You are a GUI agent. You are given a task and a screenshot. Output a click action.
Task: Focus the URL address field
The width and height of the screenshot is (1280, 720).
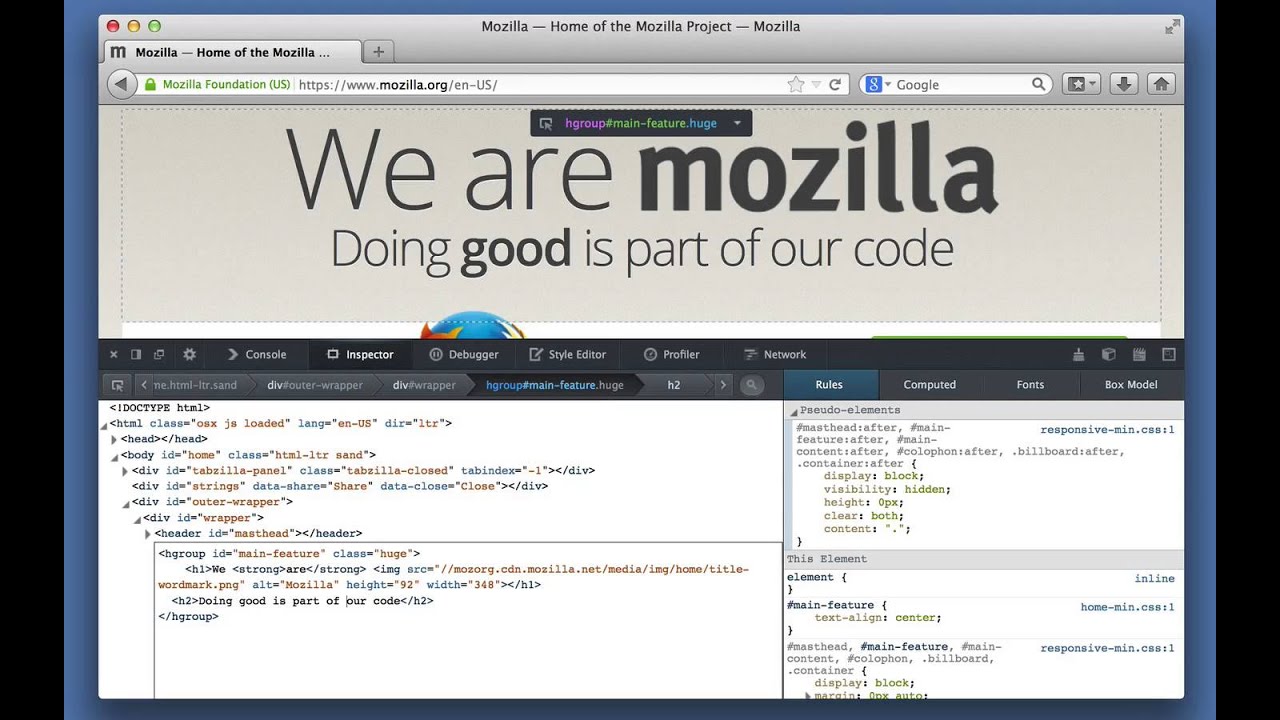(x=540, y=85)
